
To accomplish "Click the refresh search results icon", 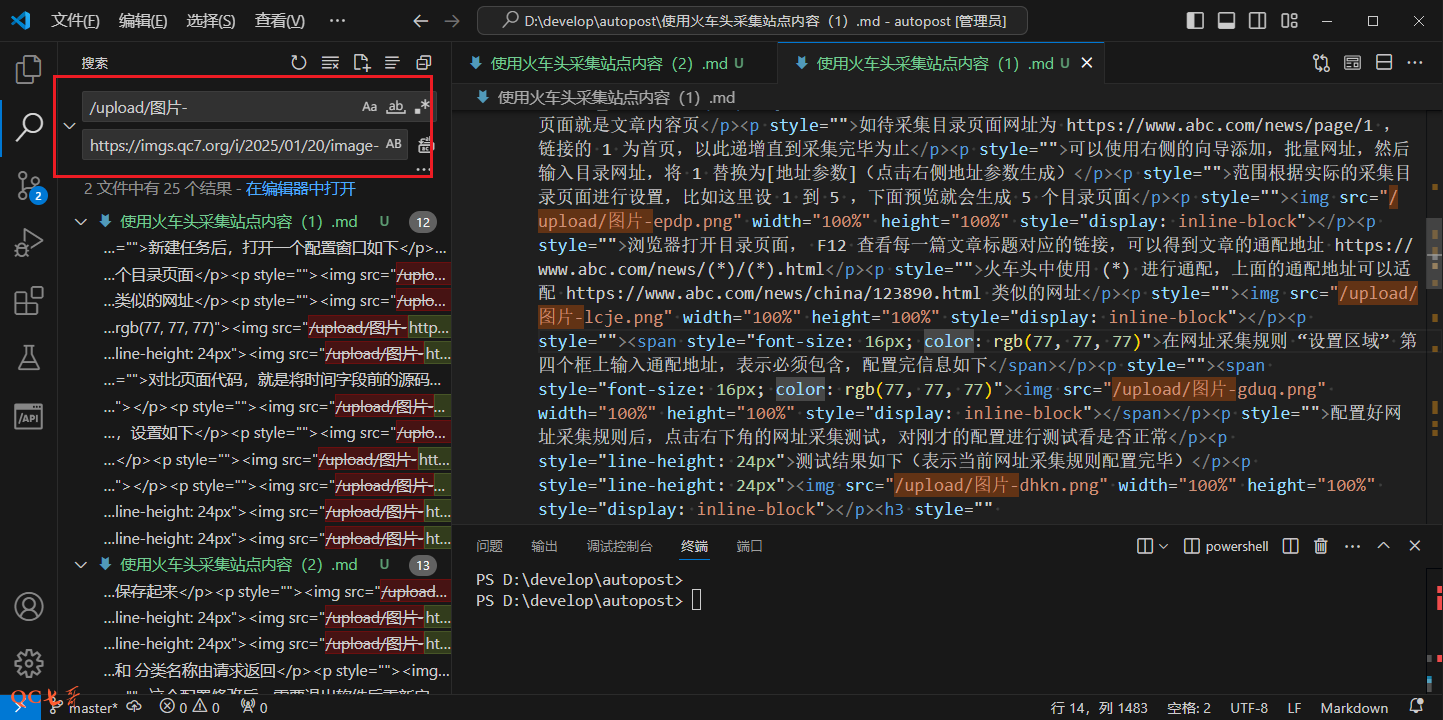I will pyautogui.click(x=298, y=63).
